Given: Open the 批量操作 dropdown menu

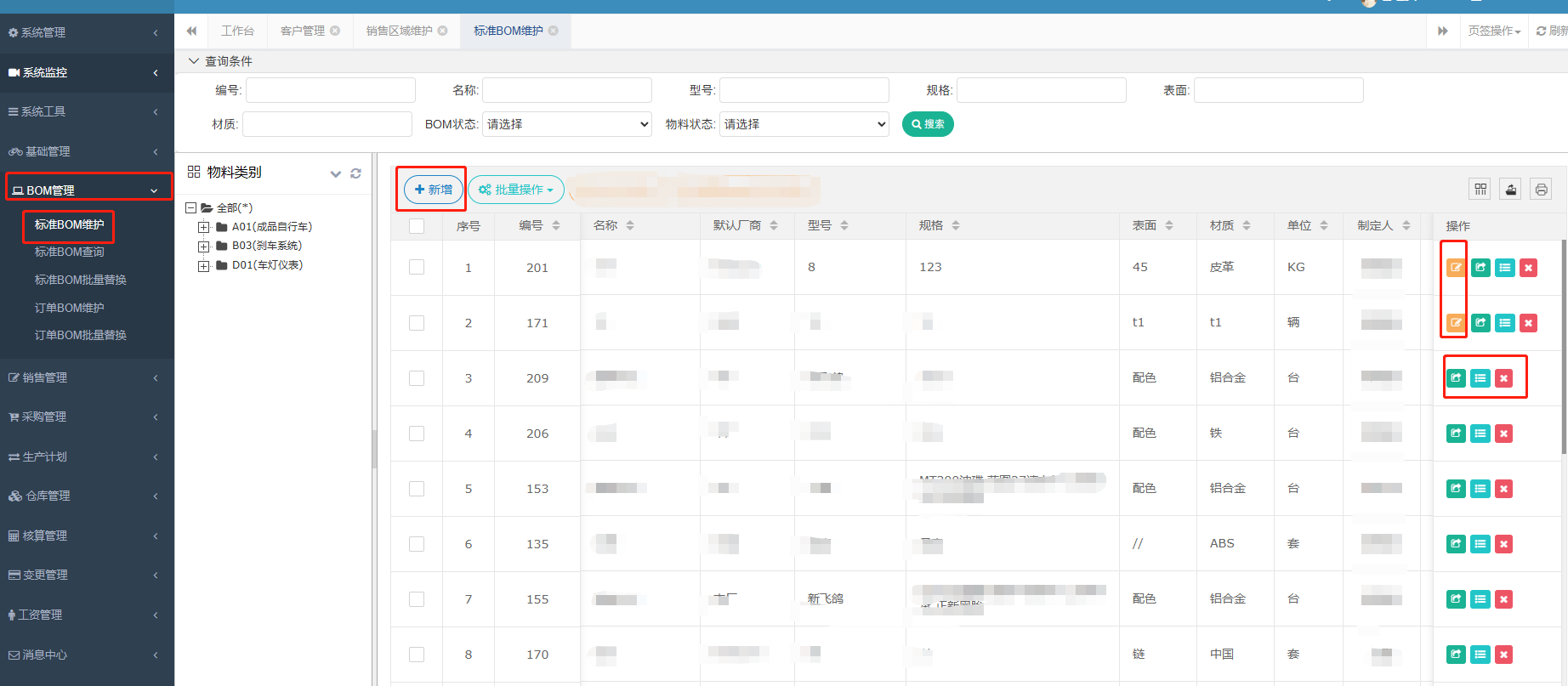Looking at the screenshot, I should (516, 190).
